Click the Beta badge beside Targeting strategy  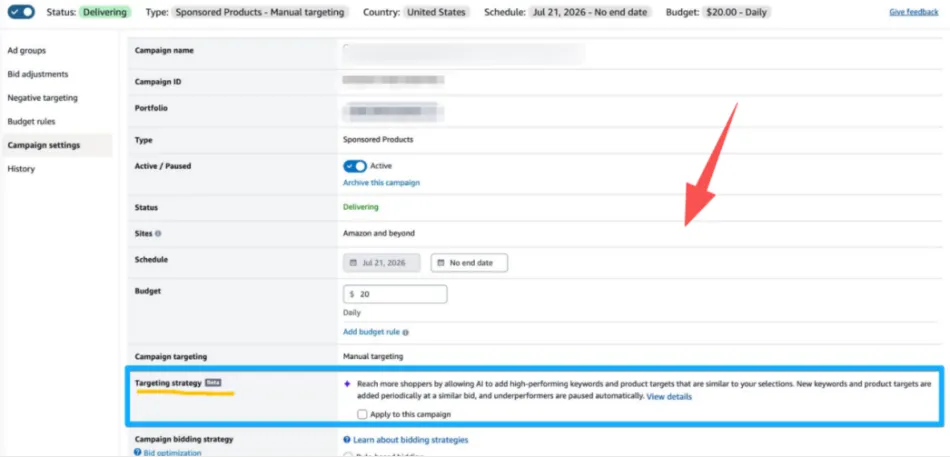pos(213,382)
